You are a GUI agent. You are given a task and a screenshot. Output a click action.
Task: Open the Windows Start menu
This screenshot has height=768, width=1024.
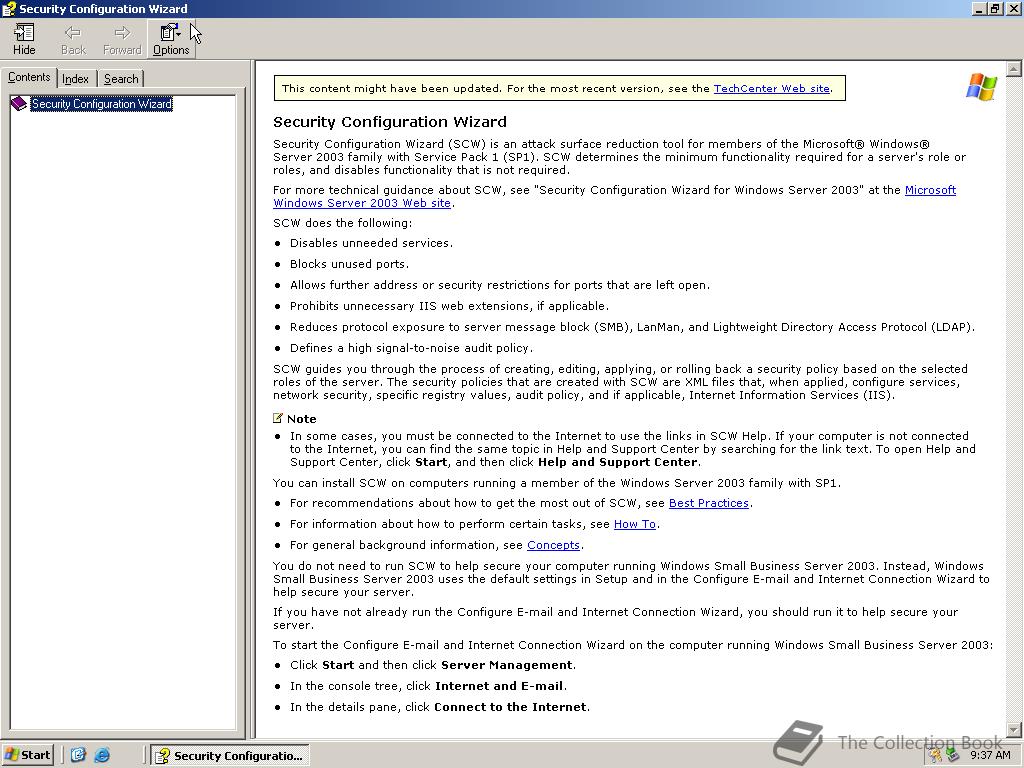(27, 755)
